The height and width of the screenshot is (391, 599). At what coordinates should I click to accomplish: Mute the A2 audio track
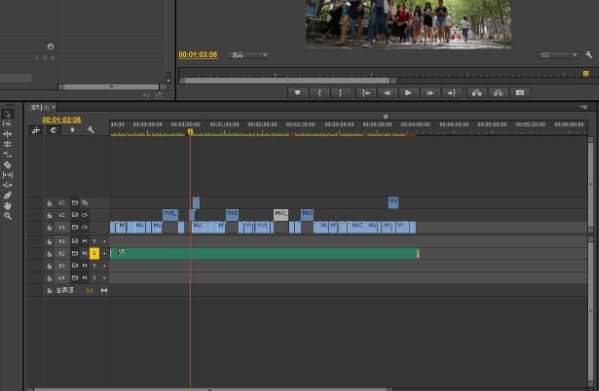tap(85, 254)
